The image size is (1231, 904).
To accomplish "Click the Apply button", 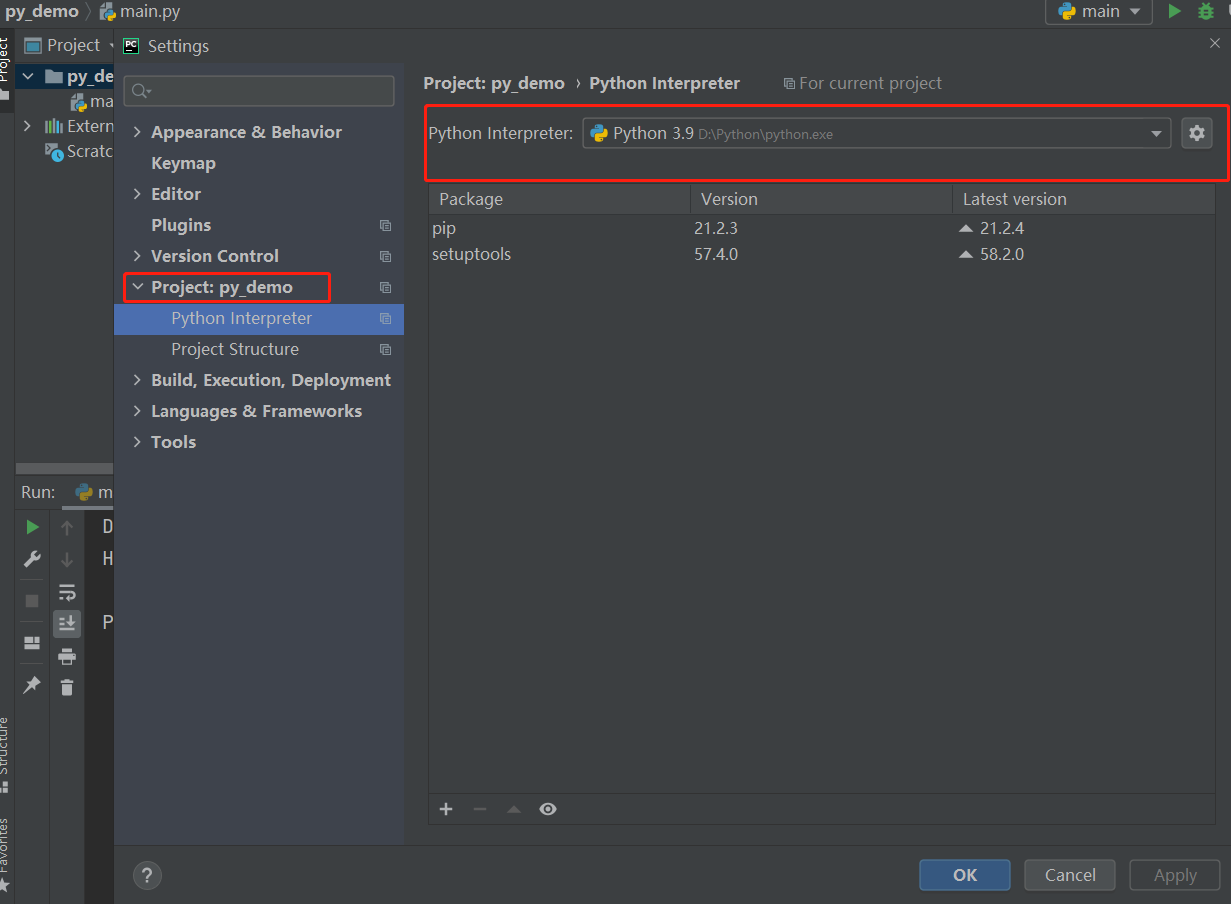I will tap(1175, 875).
